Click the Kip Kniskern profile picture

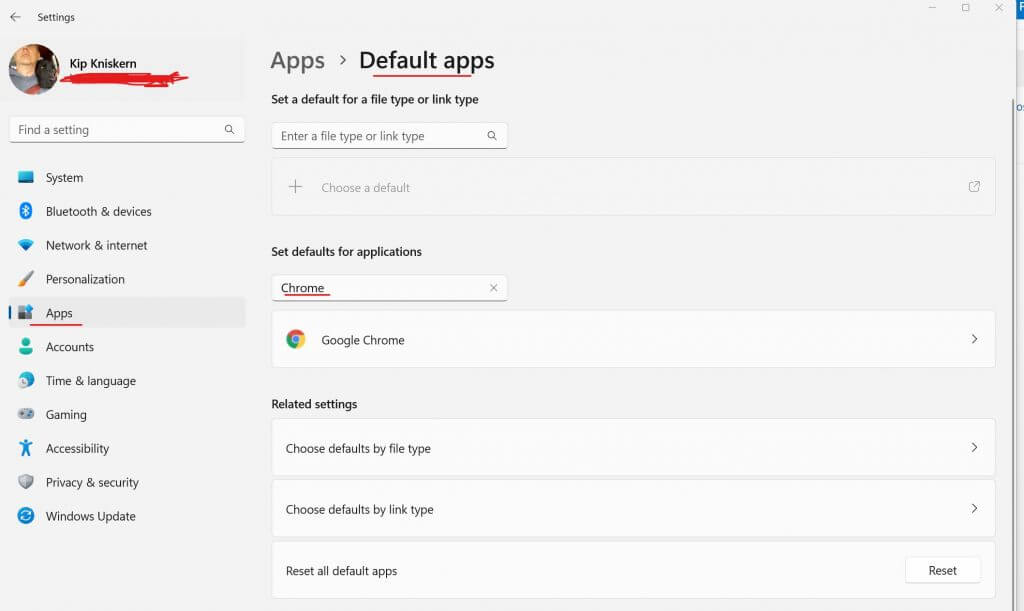[x=33, y=69]
